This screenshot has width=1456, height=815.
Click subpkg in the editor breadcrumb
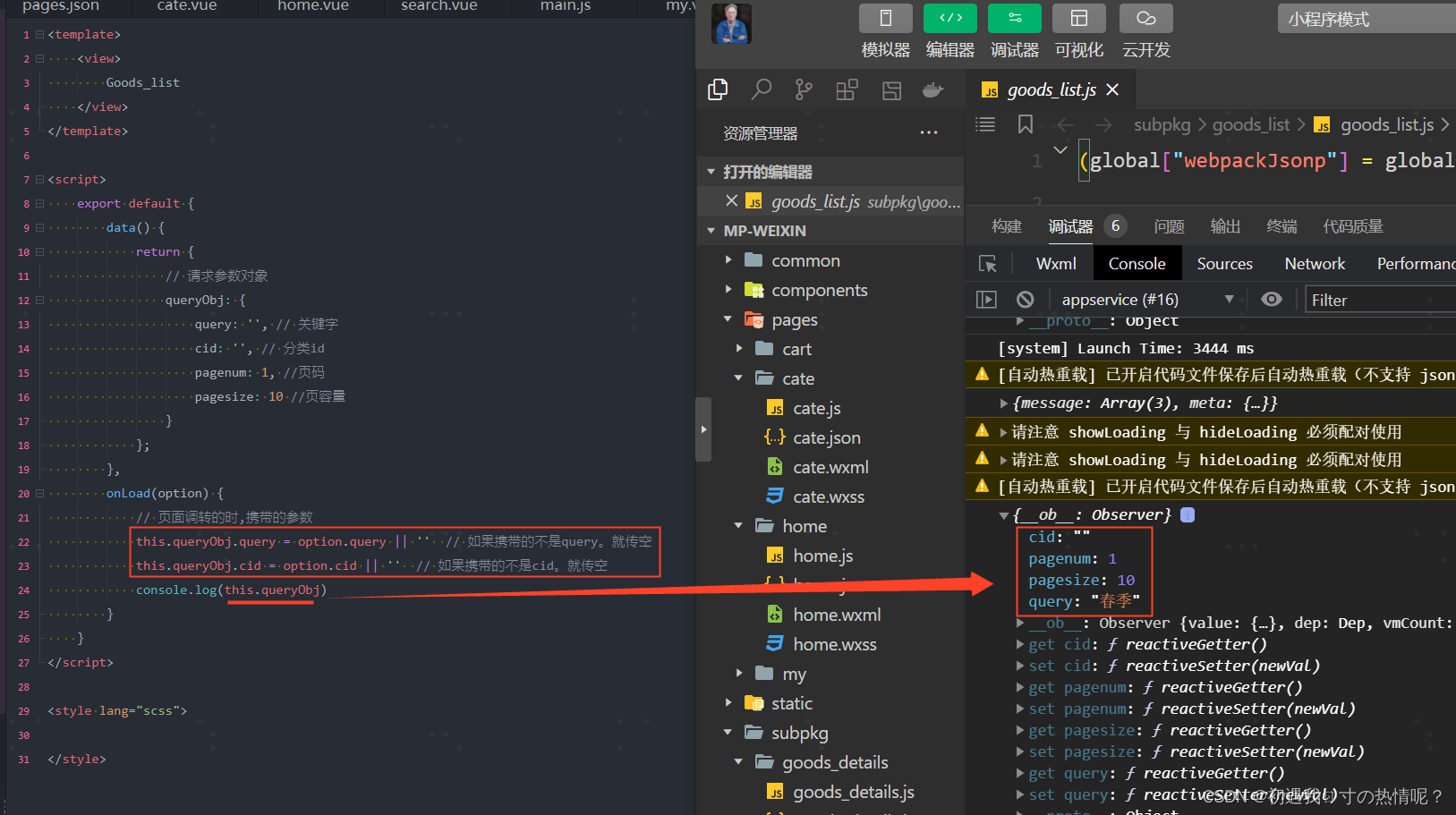[x=1162, y=124]
